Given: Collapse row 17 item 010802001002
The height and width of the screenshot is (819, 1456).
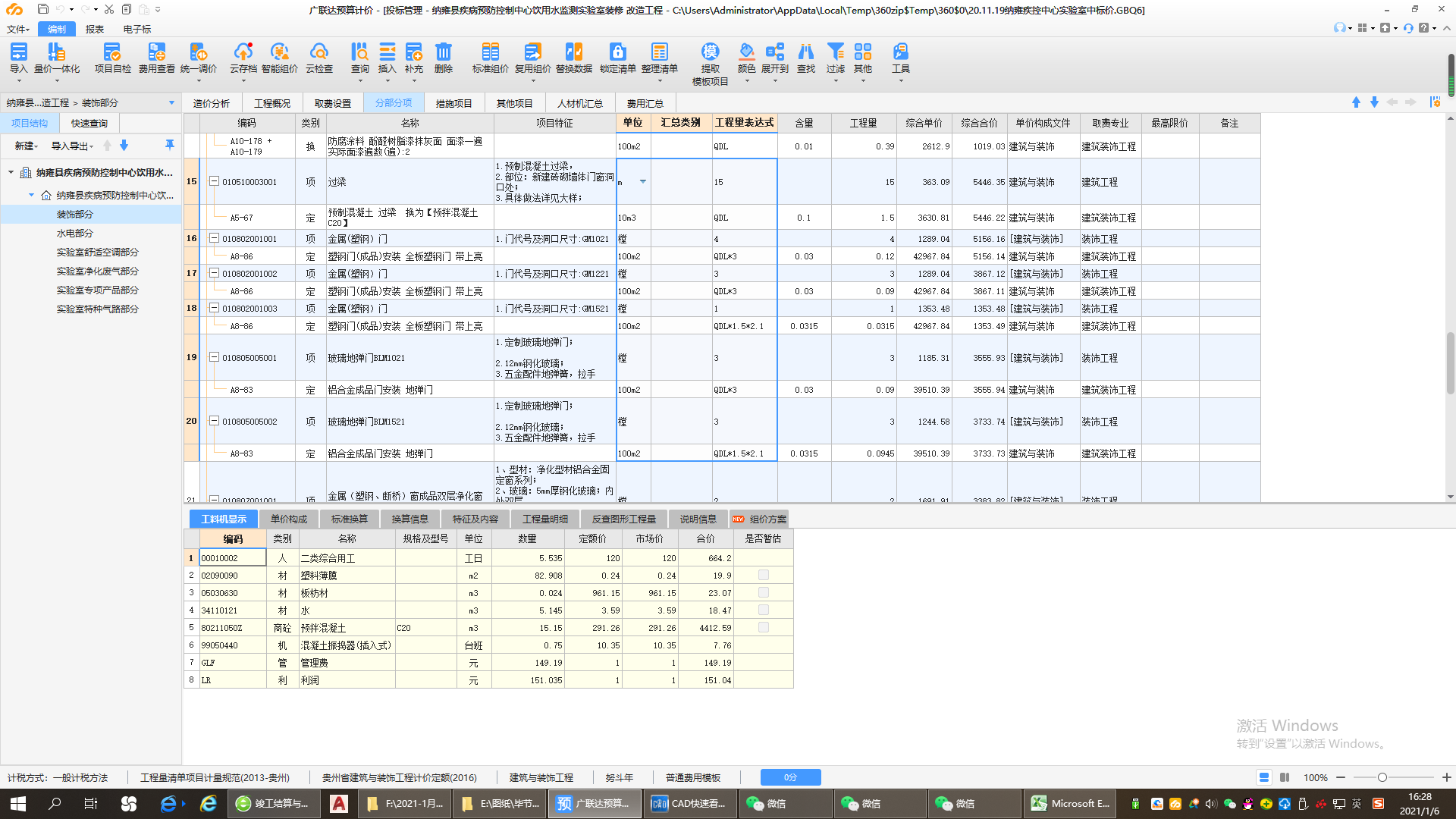Looking at the screenshot, I should click(x=214, y=273).
